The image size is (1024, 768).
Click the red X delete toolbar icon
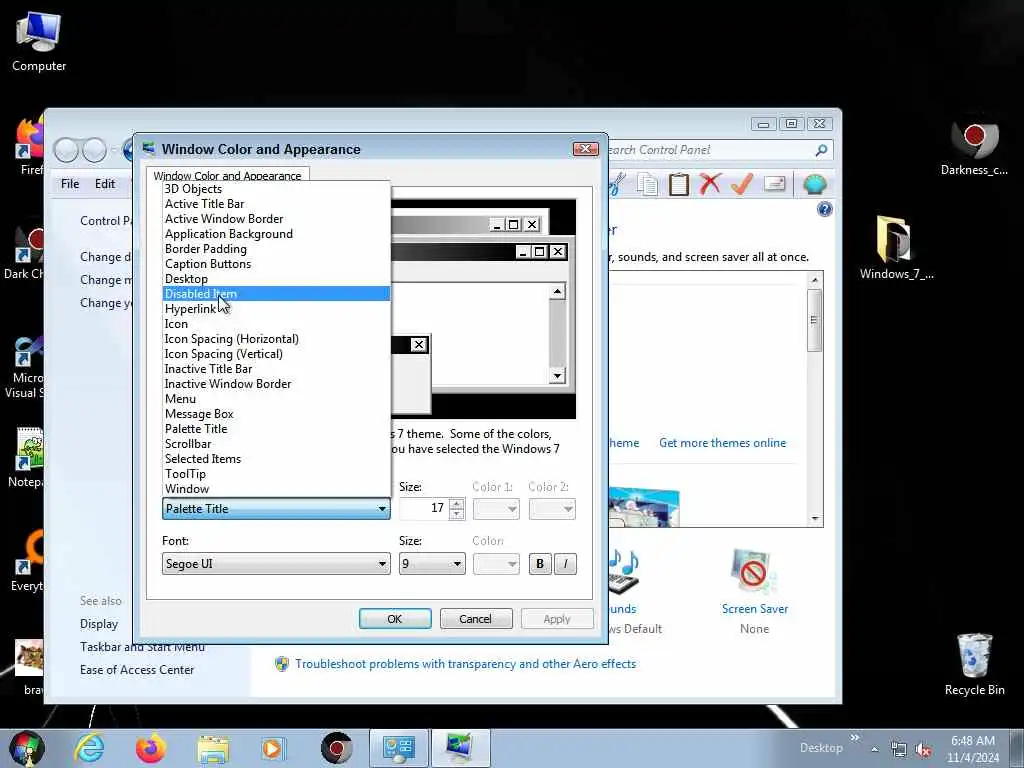point(709,184)
